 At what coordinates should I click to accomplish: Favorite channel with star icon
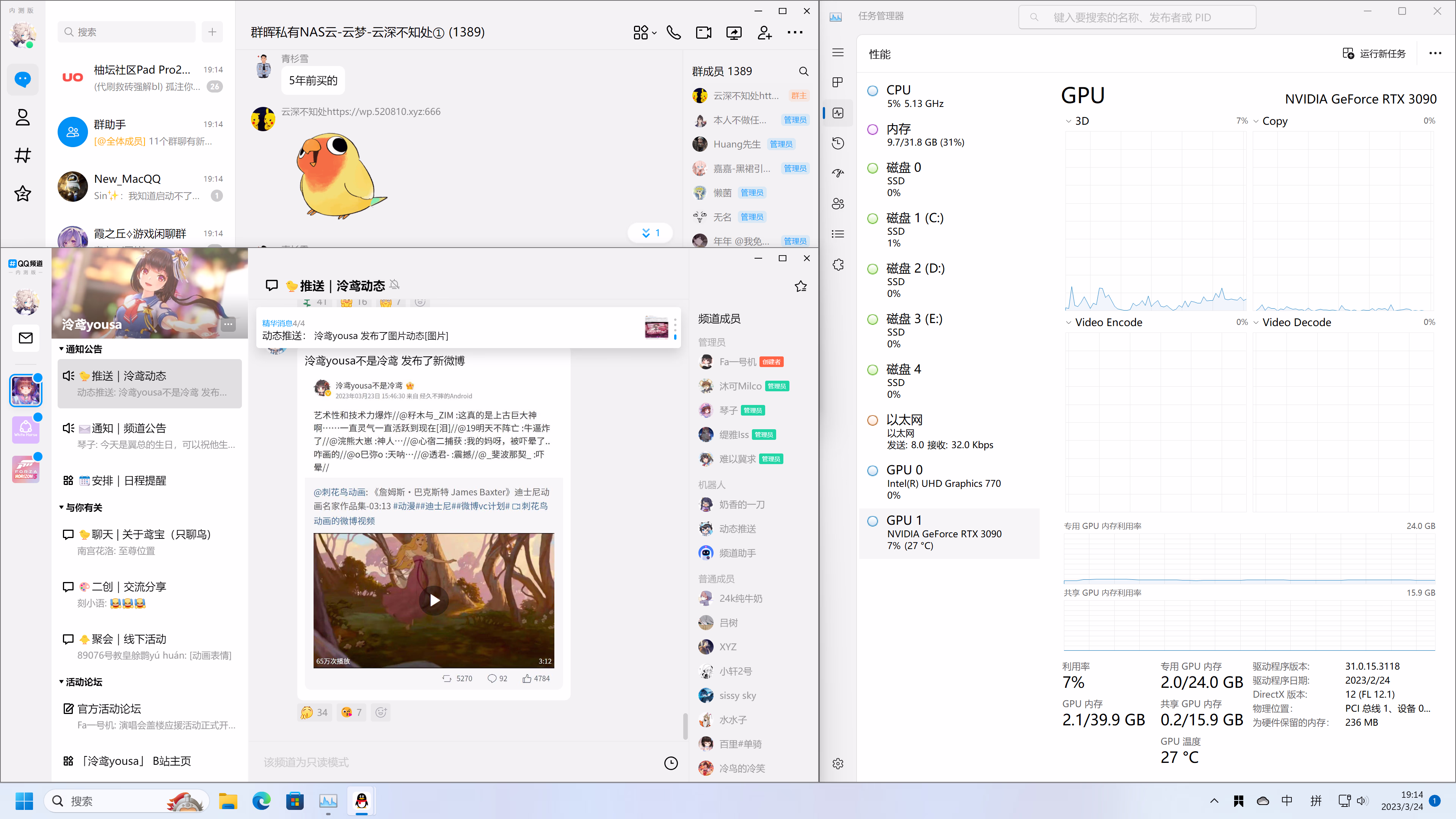pos(800,287)
